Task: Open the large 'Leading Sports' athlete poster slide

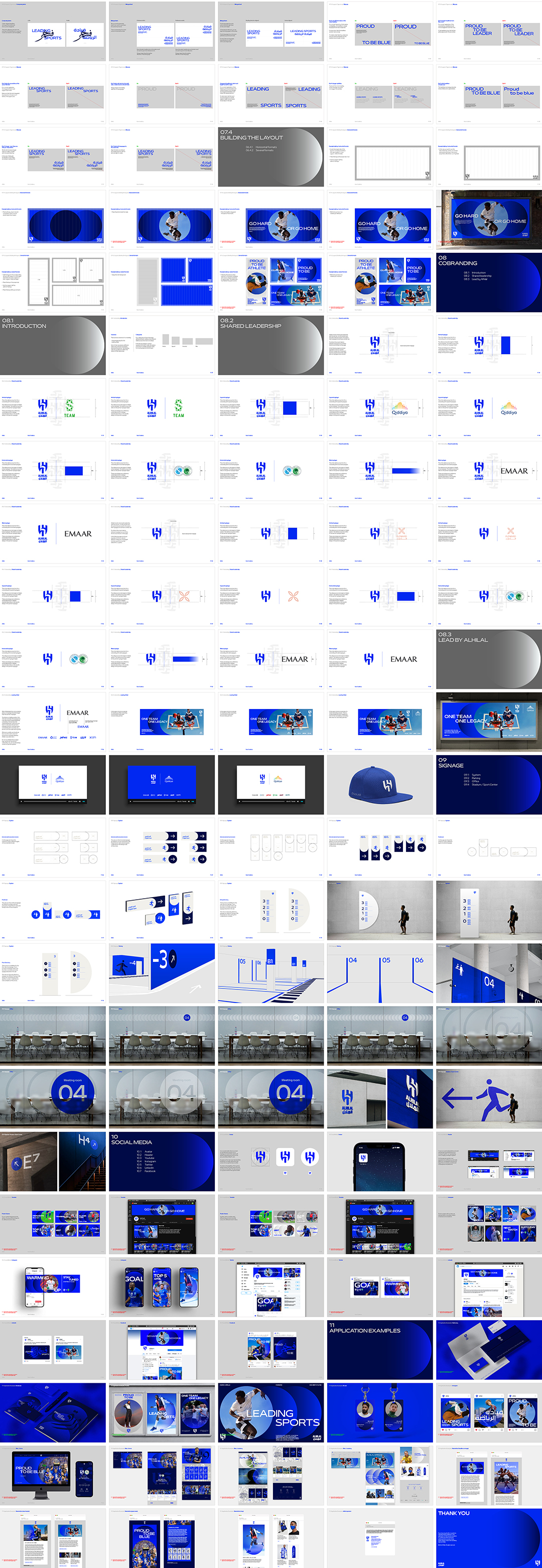Action: [270, 1413]
